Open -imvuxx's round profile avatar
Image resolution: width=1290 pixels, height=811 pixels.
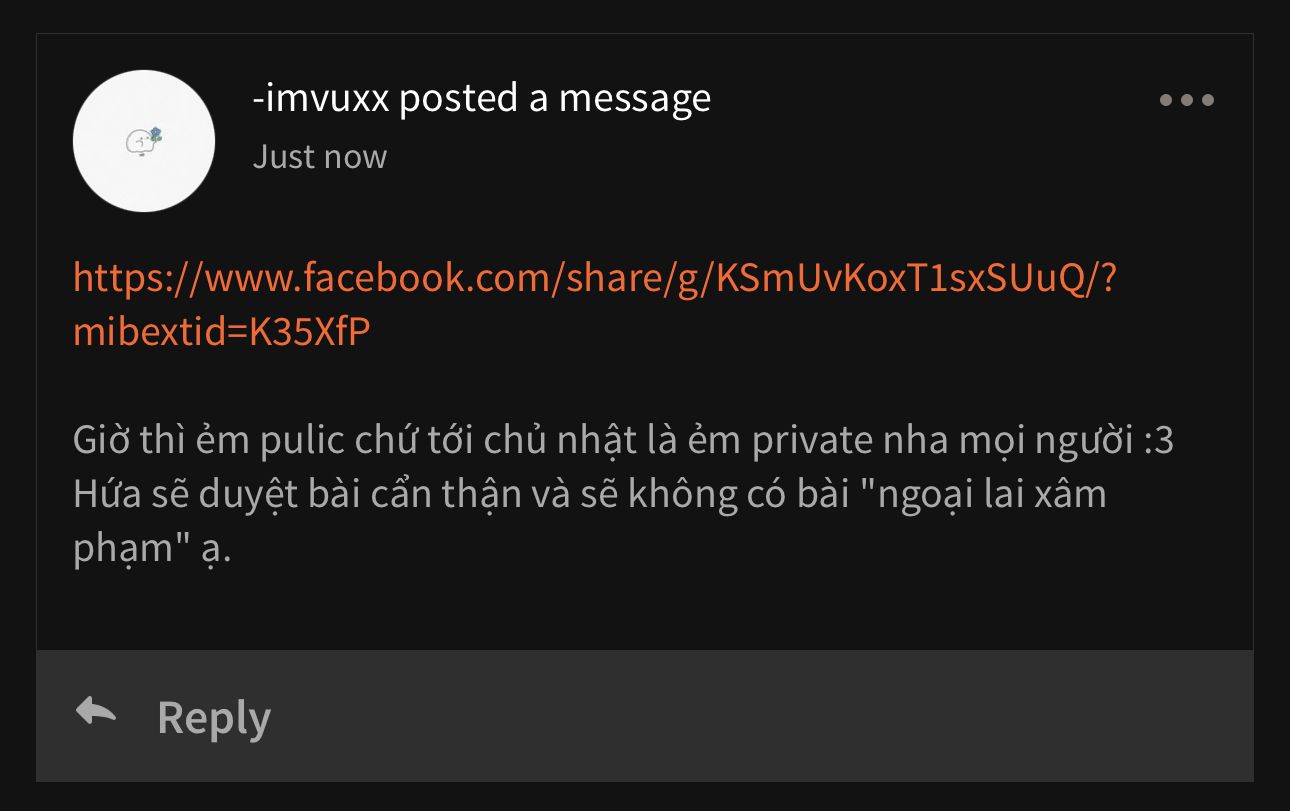point(144,141)
